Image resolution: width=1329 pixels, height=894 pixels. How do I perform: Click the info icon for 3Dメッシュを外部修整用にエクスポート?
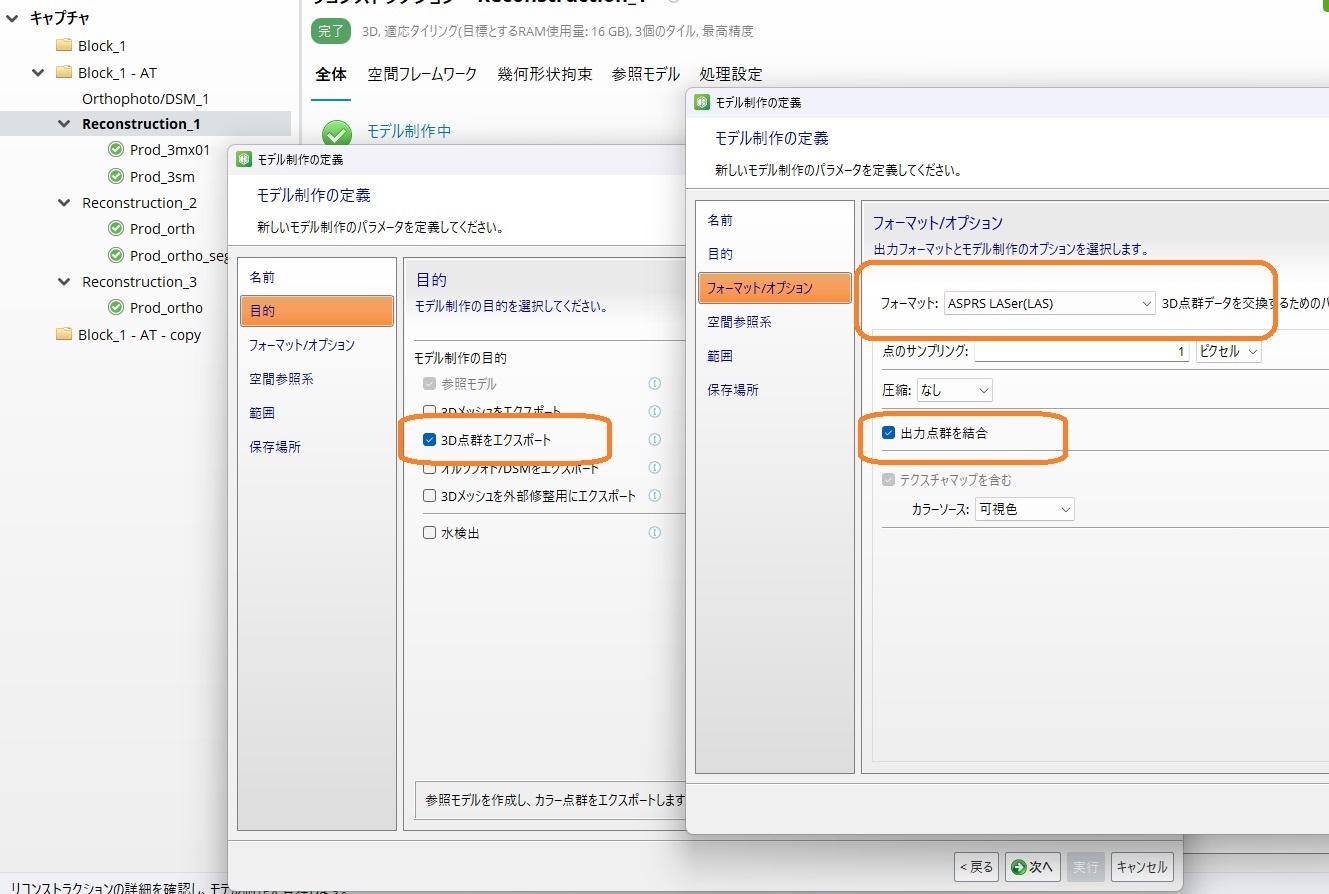coord(655,495)
